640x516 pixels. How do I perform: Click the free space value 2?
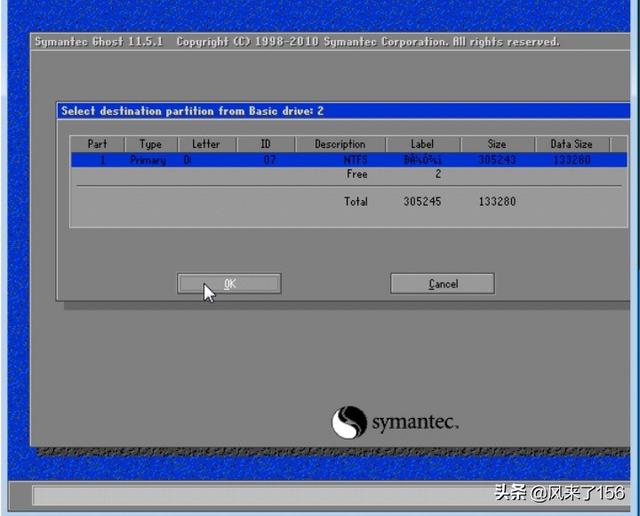coord(438,174)
